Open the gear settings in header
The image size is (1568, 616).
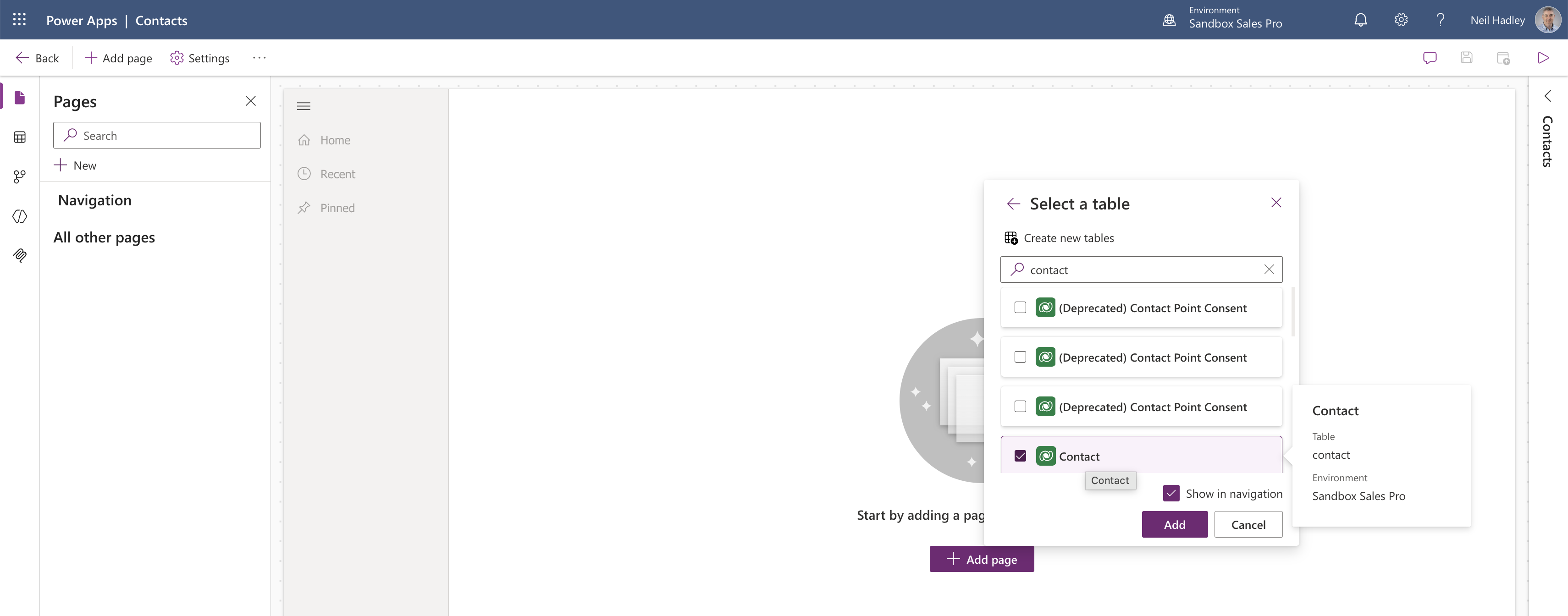1401,19
